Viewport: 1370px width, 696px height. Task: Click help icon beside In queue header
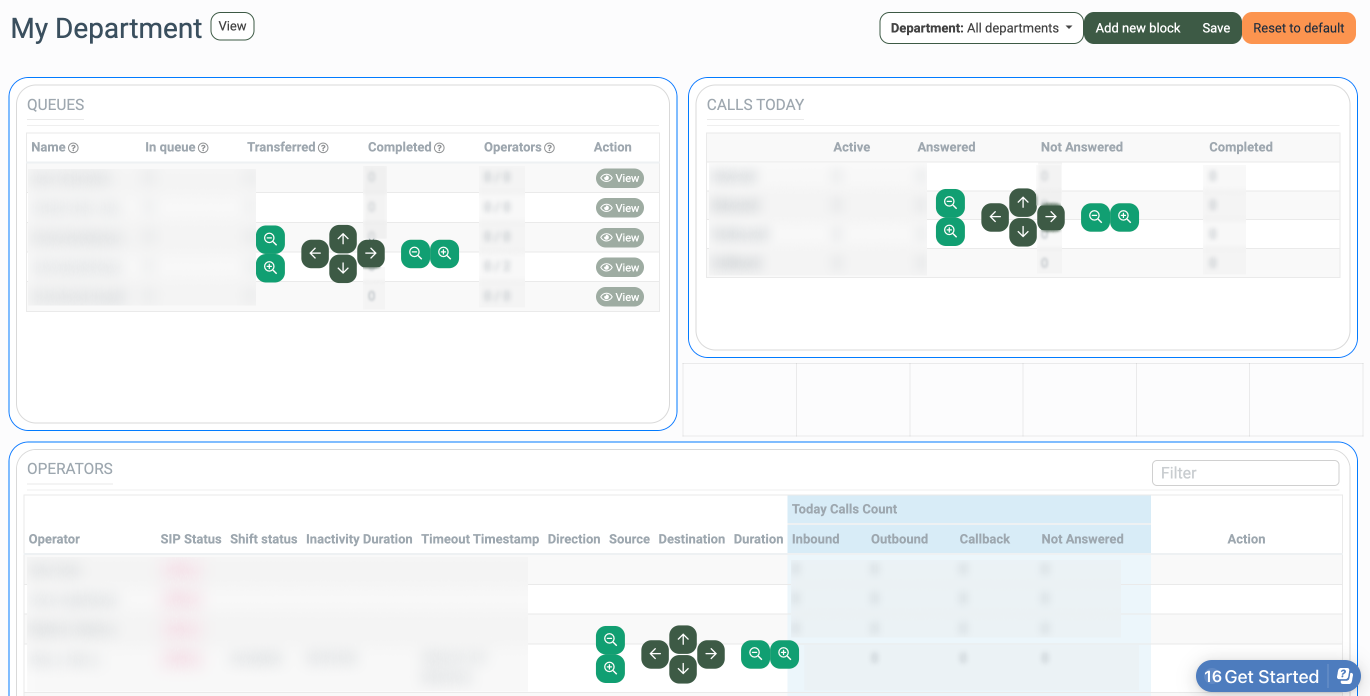coord(203,148)
